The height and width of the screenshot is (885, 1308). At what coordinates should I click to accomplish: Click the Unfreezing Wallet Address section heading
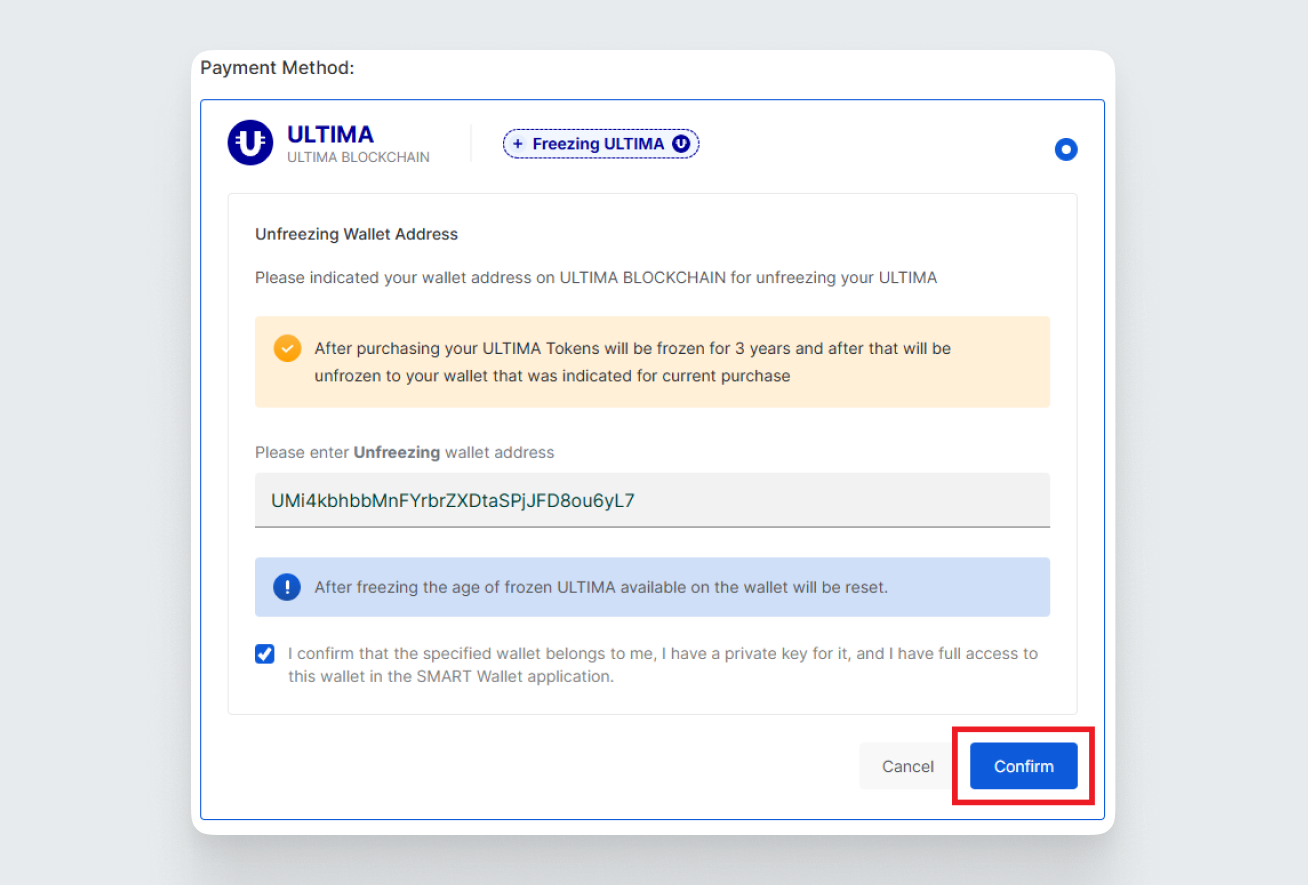coord(356,234)
